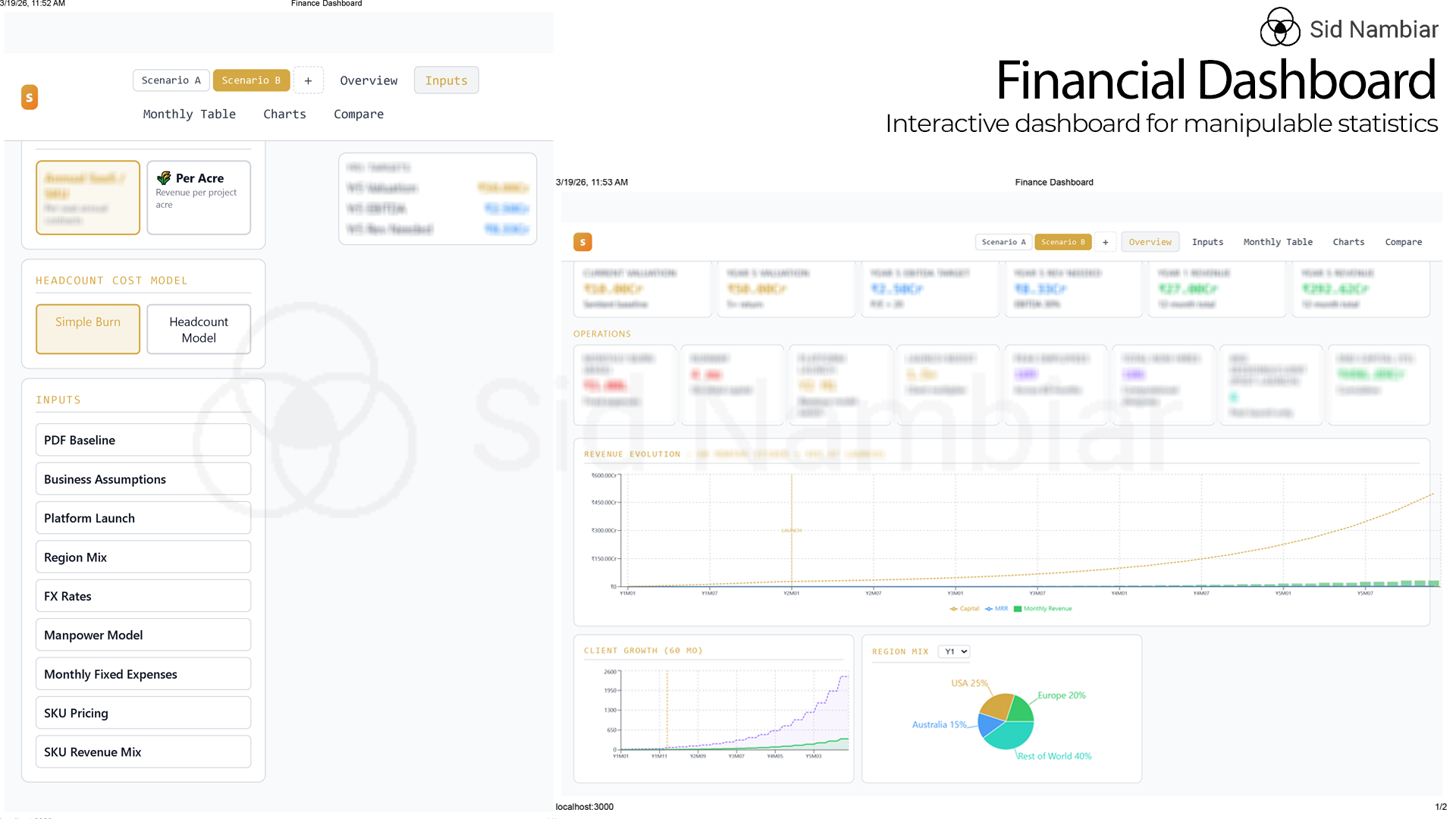The image size is (1456, 819).
Task: Expand the PDF Baseline section
Action: tap(143, 440)
